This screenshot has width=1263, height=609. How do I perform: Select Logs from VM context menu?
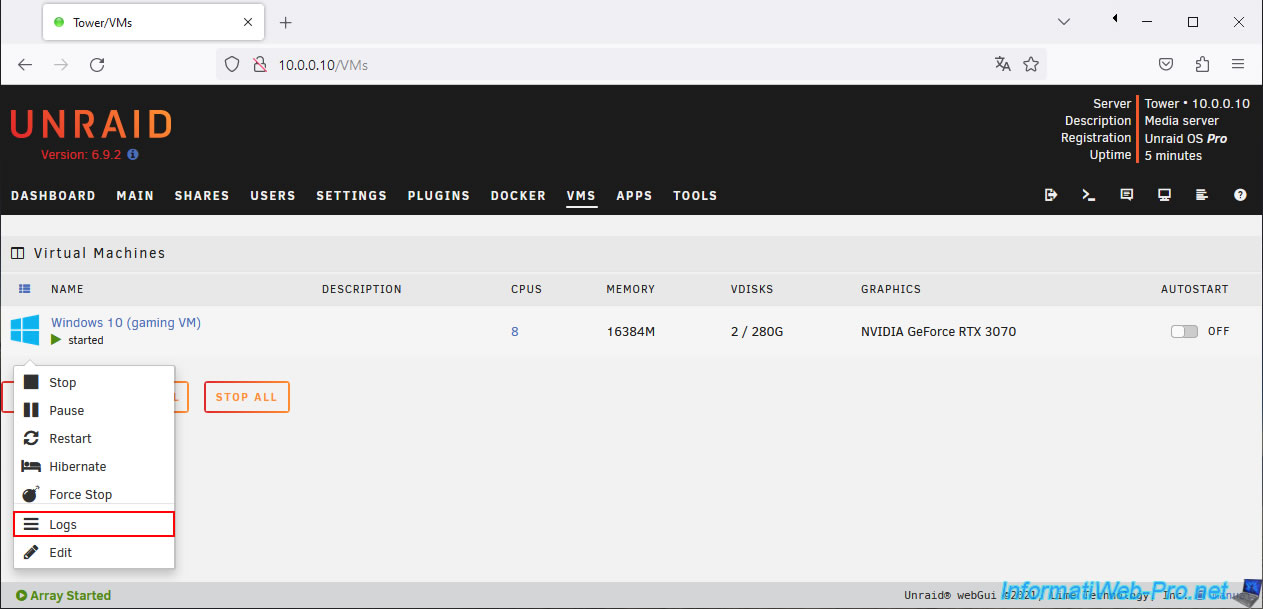point(94,524)
